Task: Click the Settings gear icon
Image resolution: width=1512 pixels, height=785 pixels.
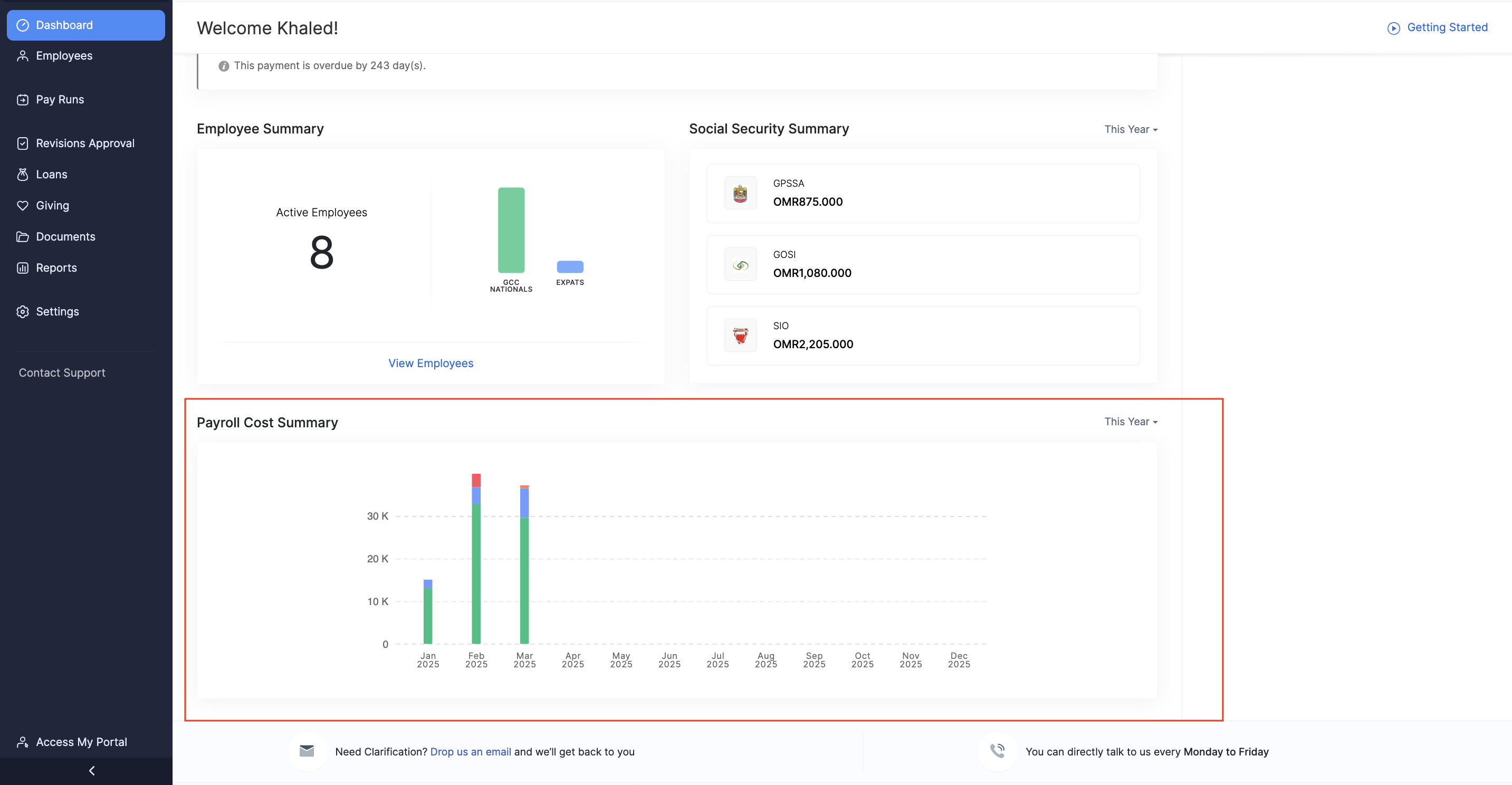Action: [x=22, y=312]
